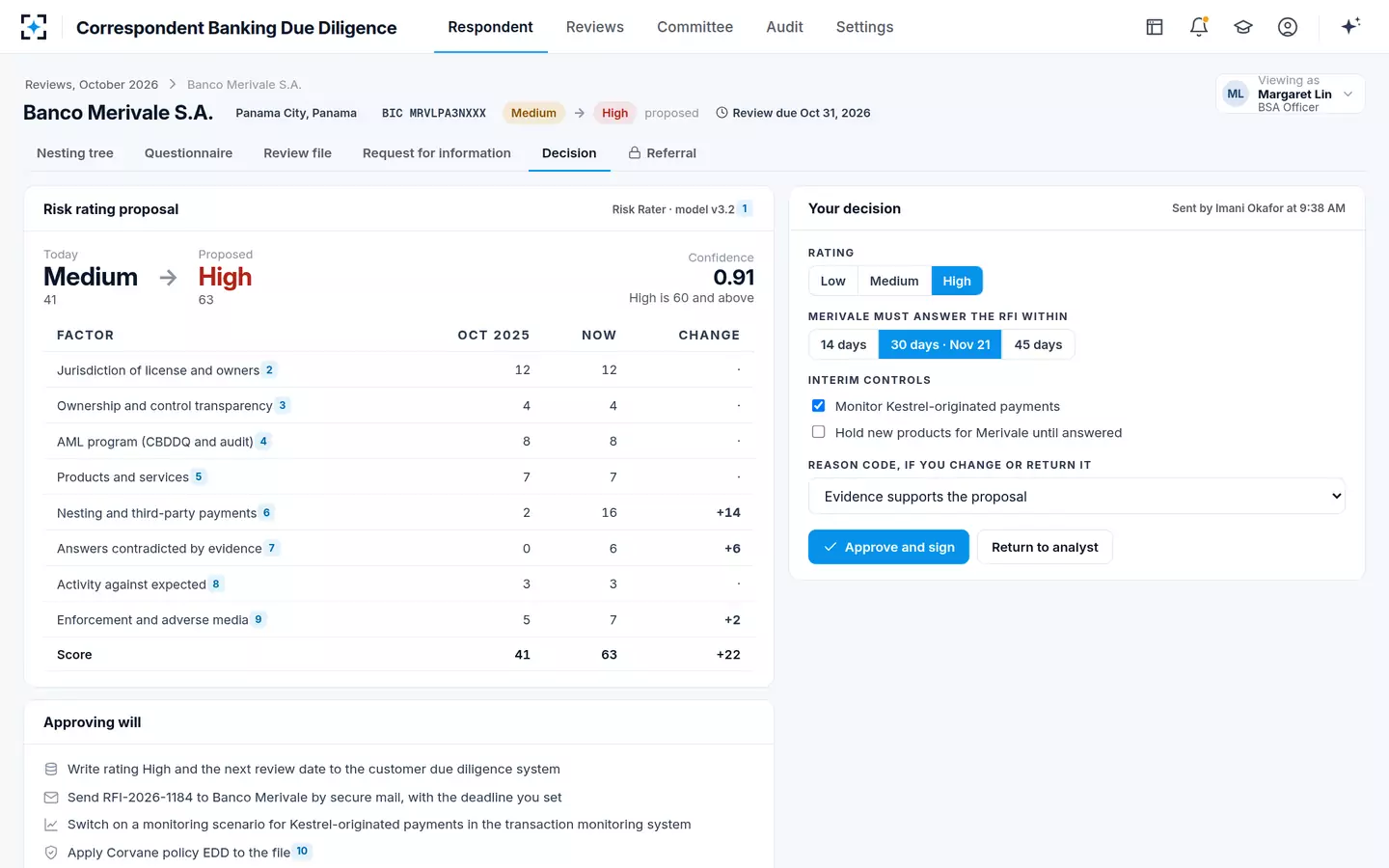Choose 30 days · Nov 21 deadline

coord(940,344)
